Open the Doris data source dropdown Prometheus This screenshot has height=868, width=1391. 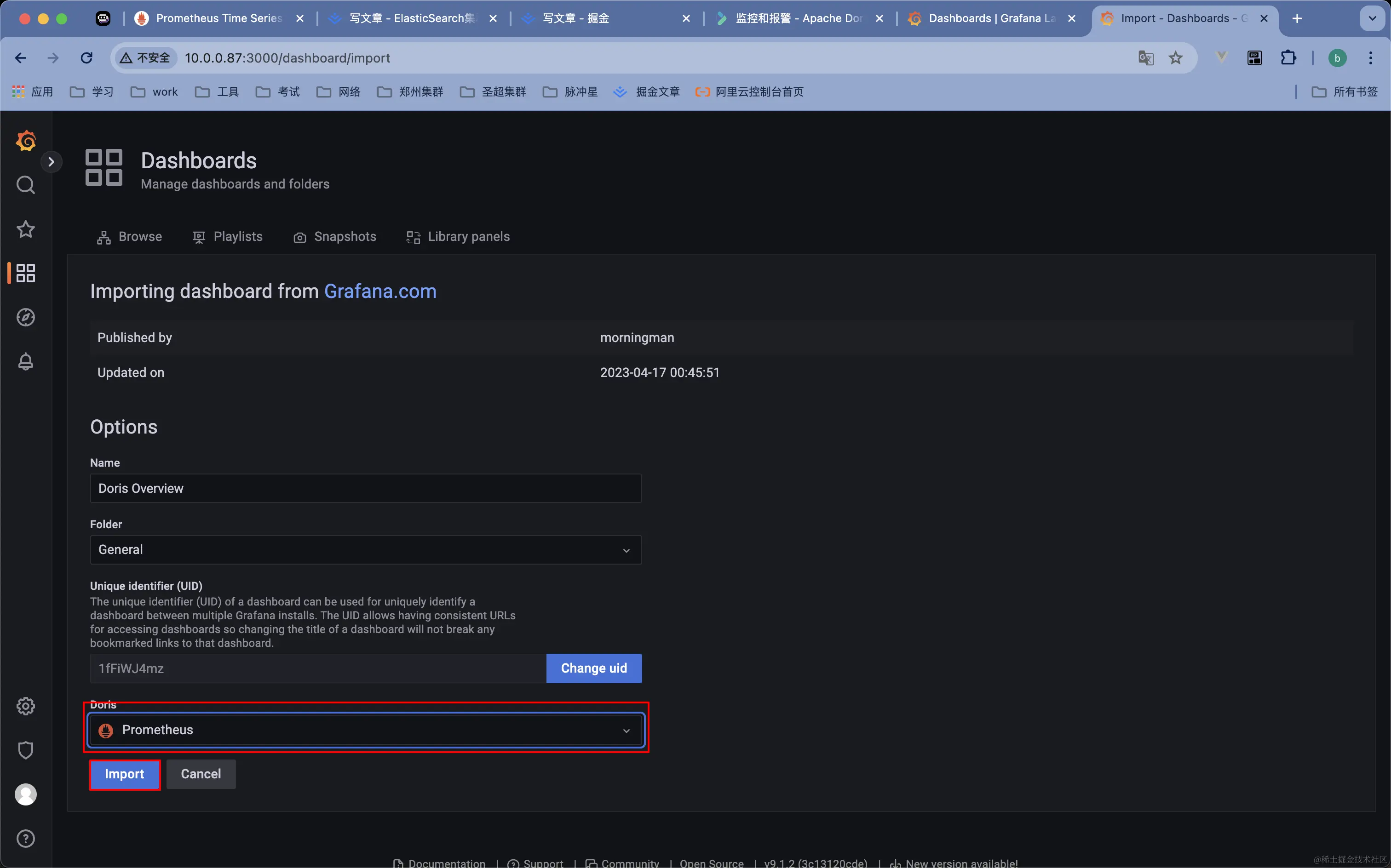click(x=366, y=730)
